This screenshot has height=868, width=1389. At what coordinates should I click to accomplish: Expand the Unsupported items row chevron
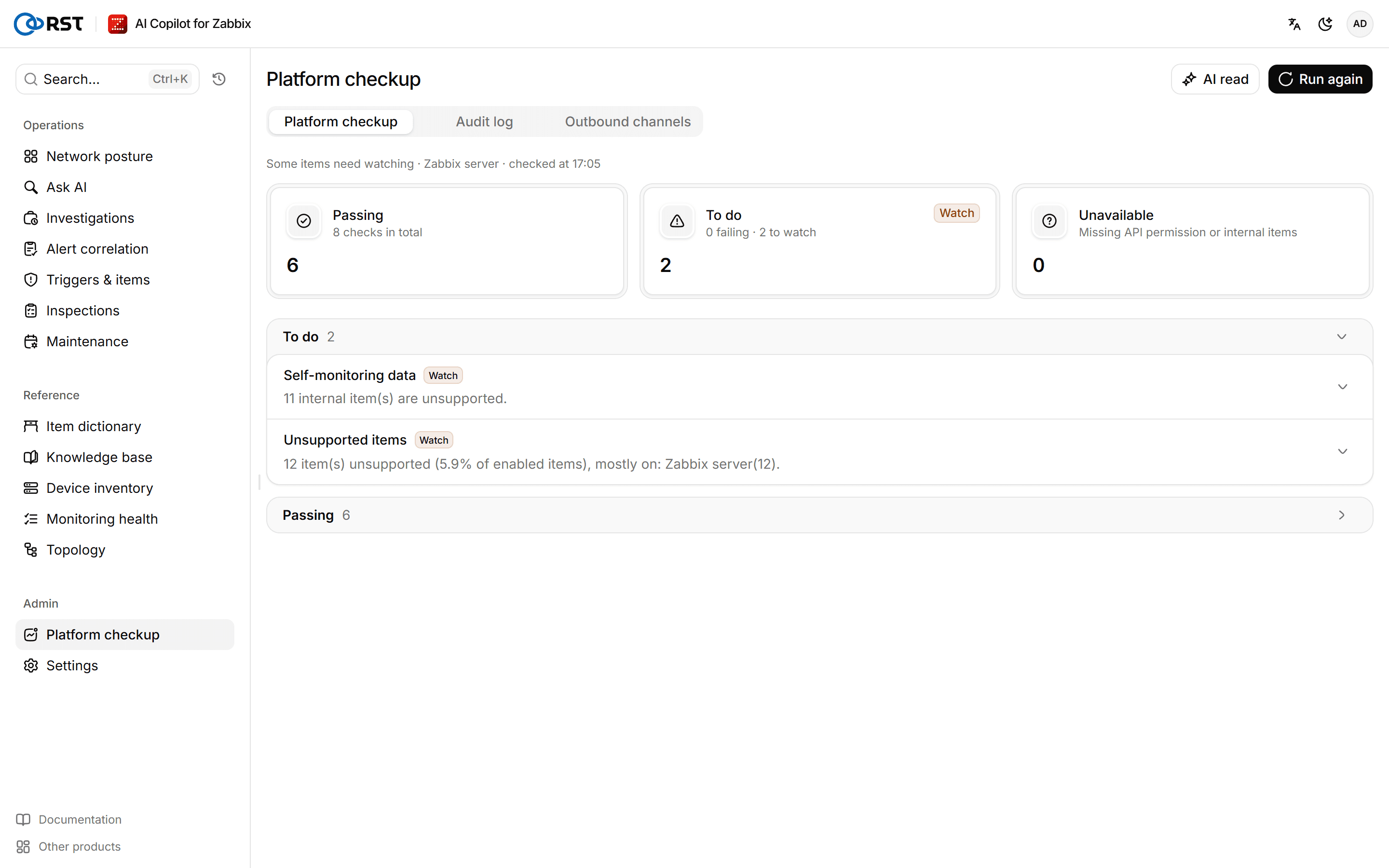click(1342, 451)
